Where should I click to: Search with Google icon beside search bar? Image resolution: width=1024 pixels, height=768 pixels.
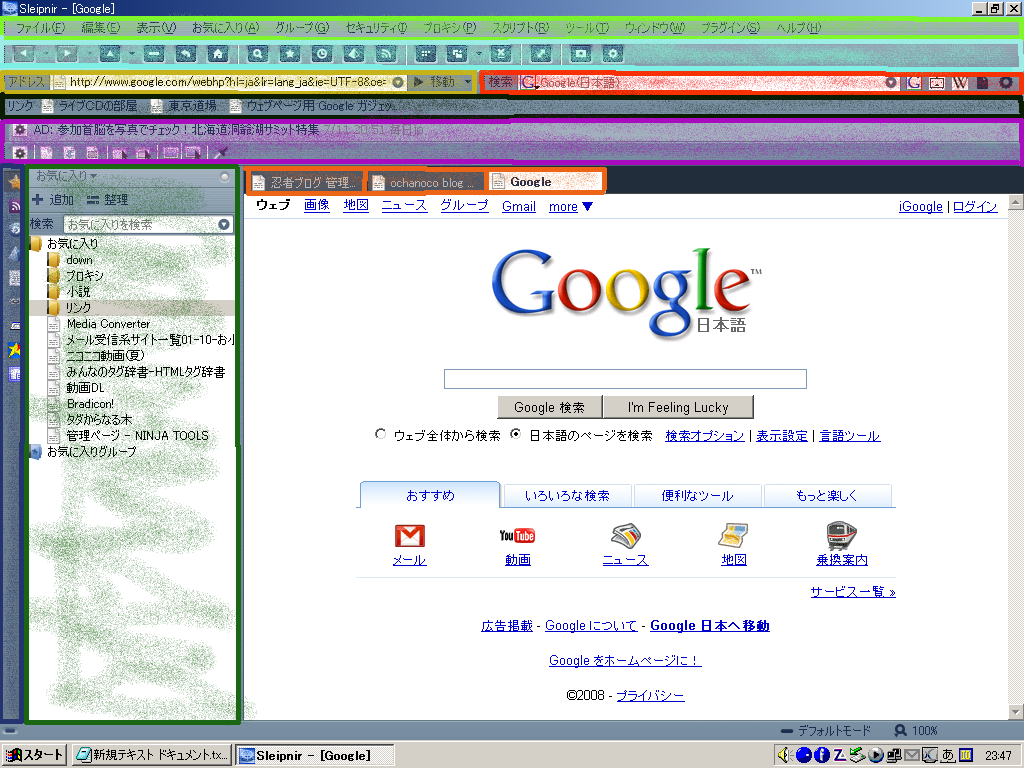tap(914, 82)
